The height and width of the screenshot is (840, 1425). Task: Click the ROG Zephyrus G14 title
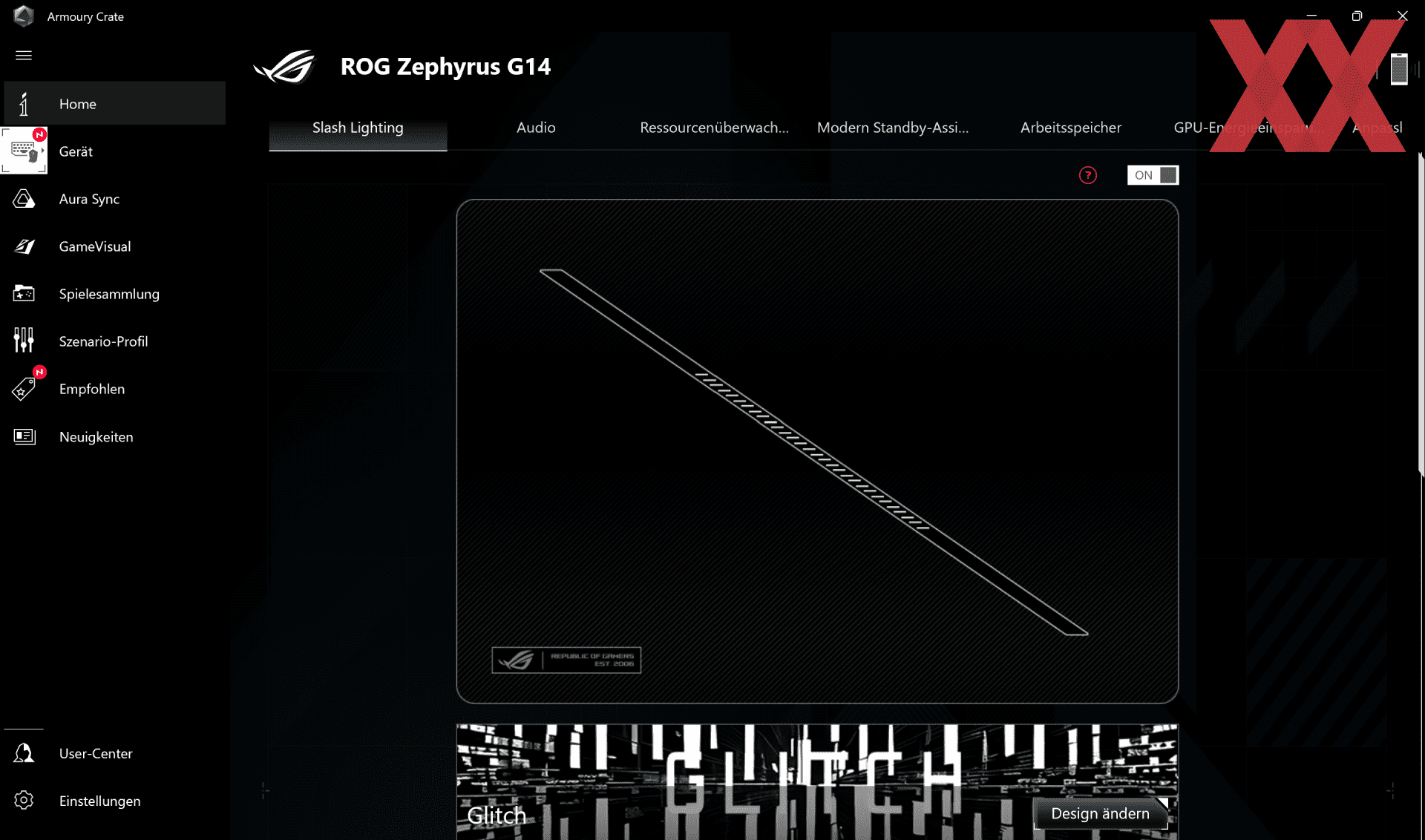(x=445, y=66)
